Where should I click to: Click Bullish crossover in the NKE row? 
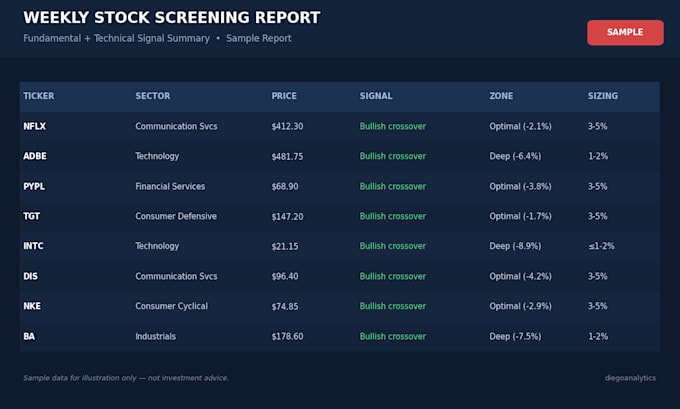pyautogui.click(x=393, y=306)
